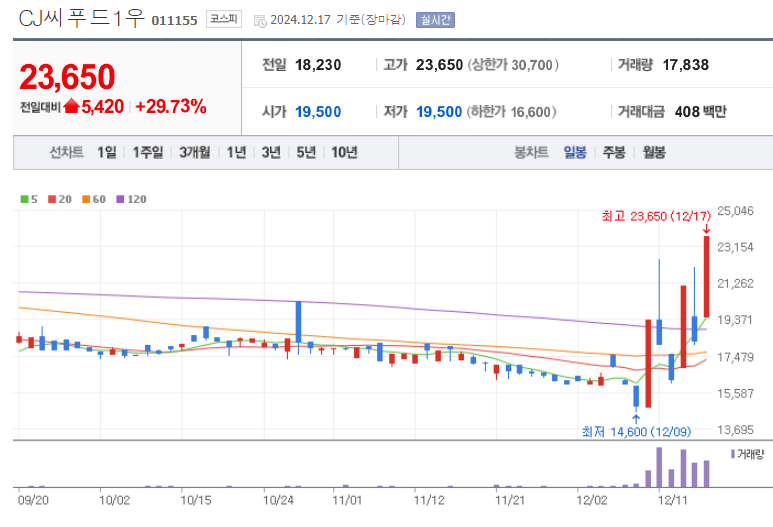Click the 10/24 date on the x-axis
This screenshot has height=527, width=773.
pos(278,500)
